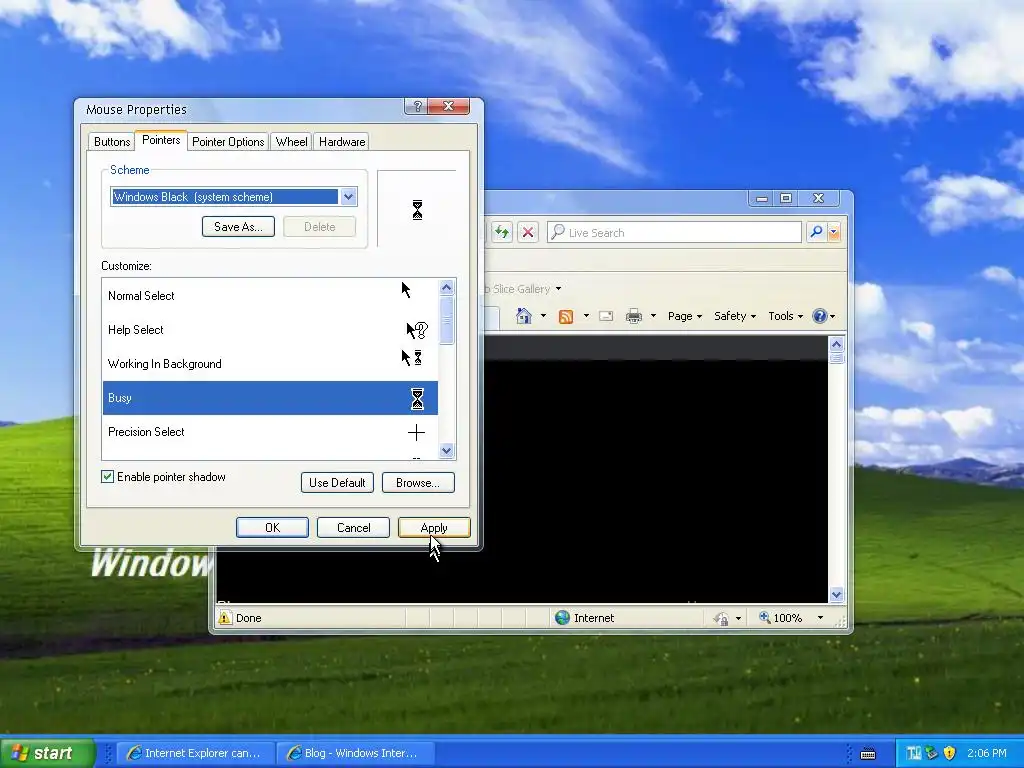The height and width of the screenshot is (768, 1024).
Task: Click Cancel in Mouse Properties
Action: 353,528
